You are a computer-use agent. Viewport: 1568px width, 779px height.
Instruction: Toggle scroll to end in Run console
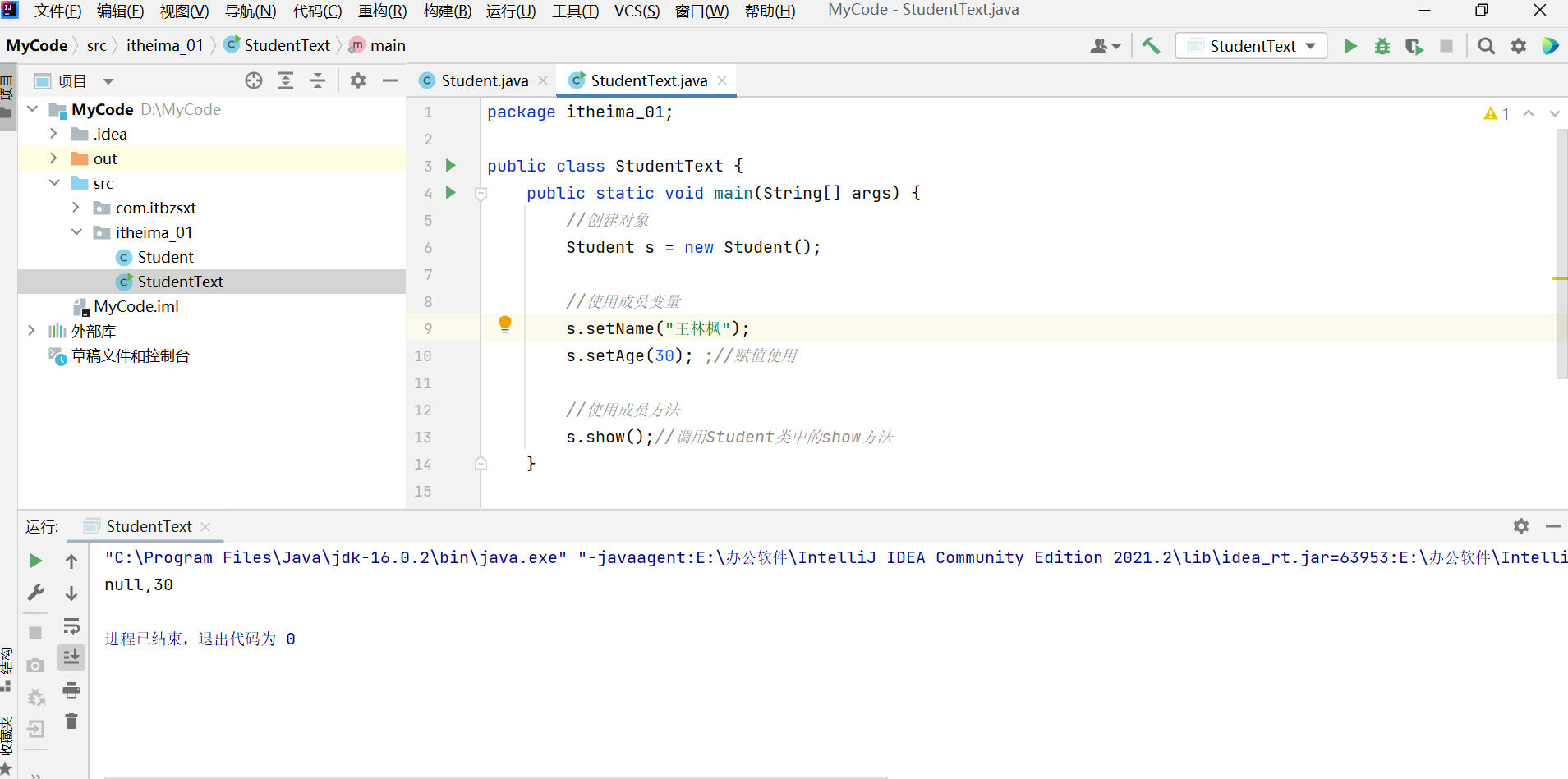pyautogui.click(x=71, y=658)
